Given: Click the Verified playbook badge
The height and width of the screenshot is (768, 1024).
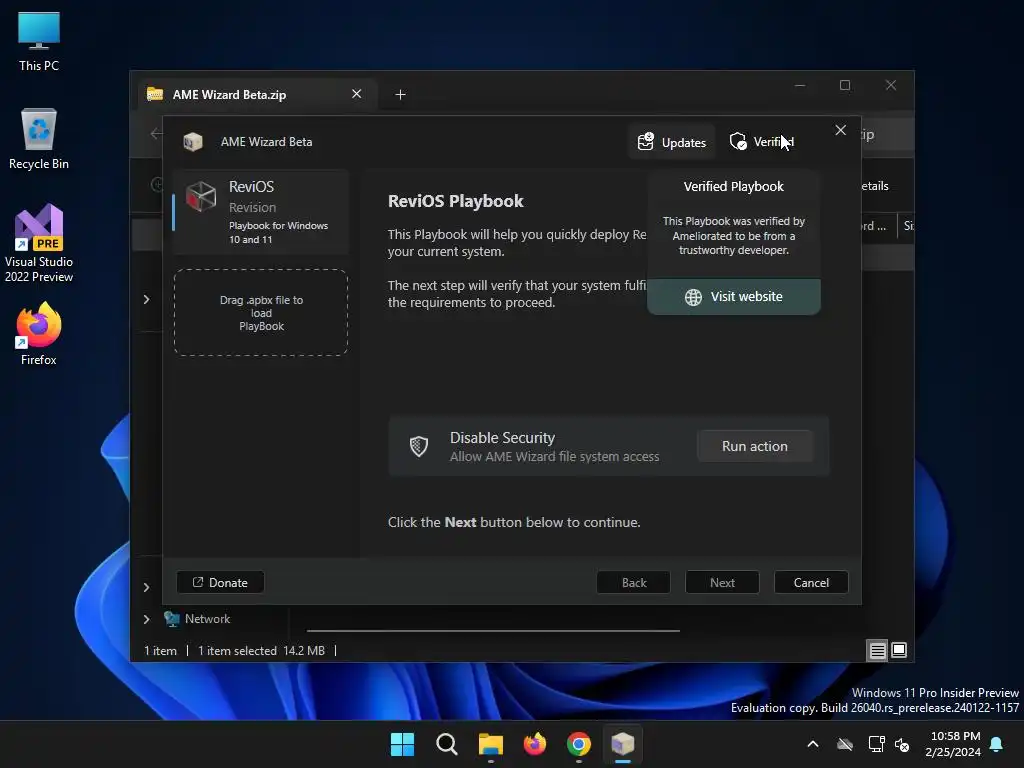Looking at the screenshot, I should (761, 142).
